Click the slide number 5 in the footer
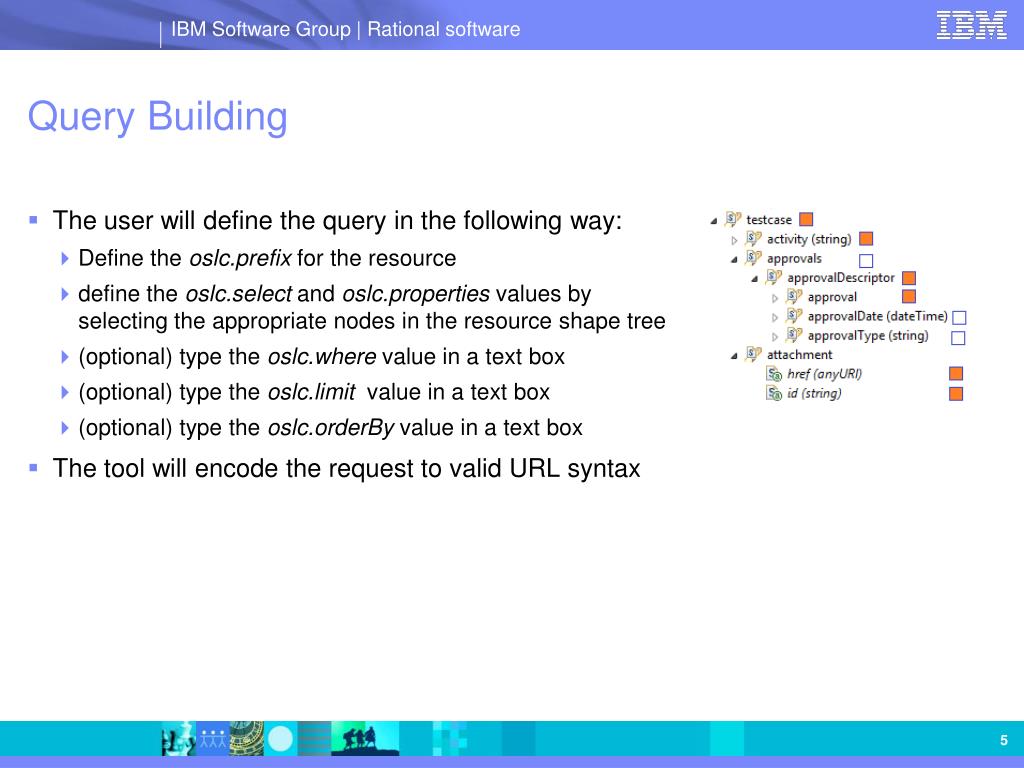The width and height of the screenshot is (1024, 768). (1004, 740)
